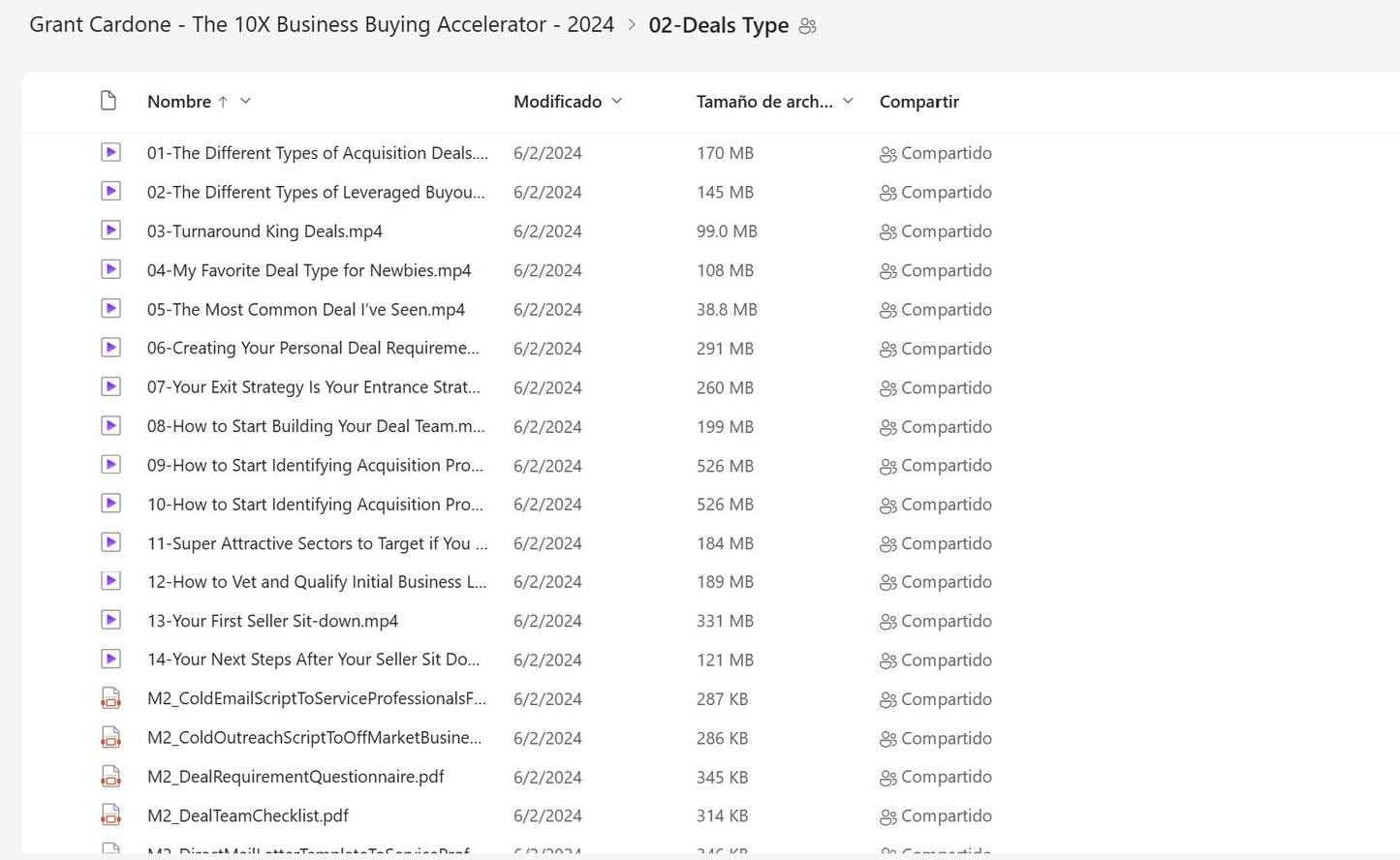1400x860 pixels.
Task: Expand the Modificado column sort menu
Action: [x=617, y=101]
